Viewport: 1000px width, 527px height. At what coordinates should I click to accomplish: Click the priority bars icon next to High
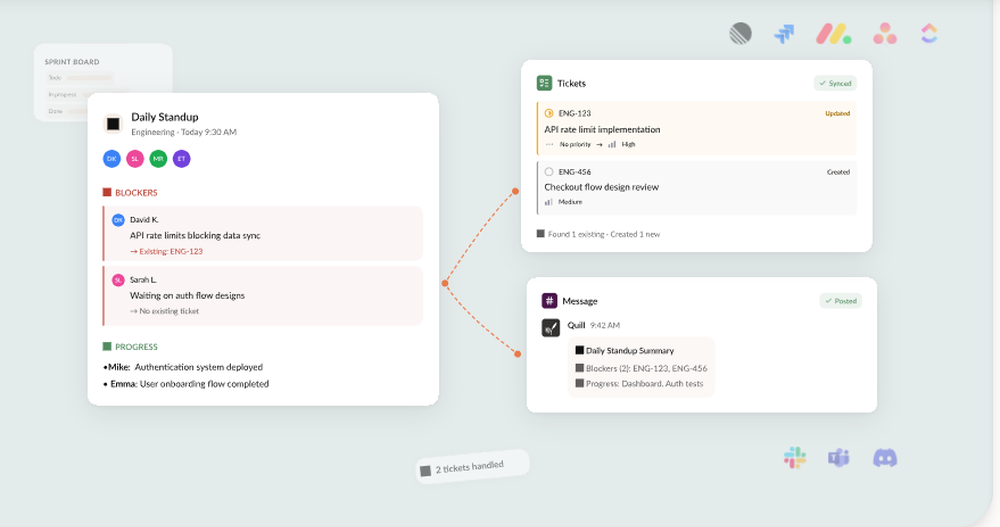pyautogui.click(x=612, y=144)
